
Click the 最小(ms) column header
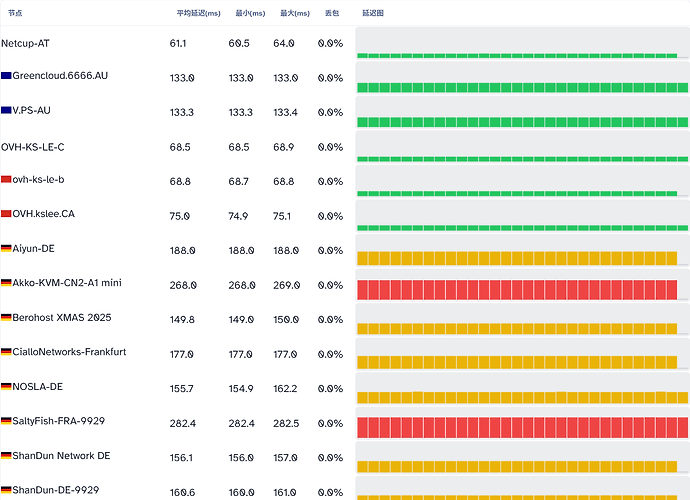coord(250,13)
